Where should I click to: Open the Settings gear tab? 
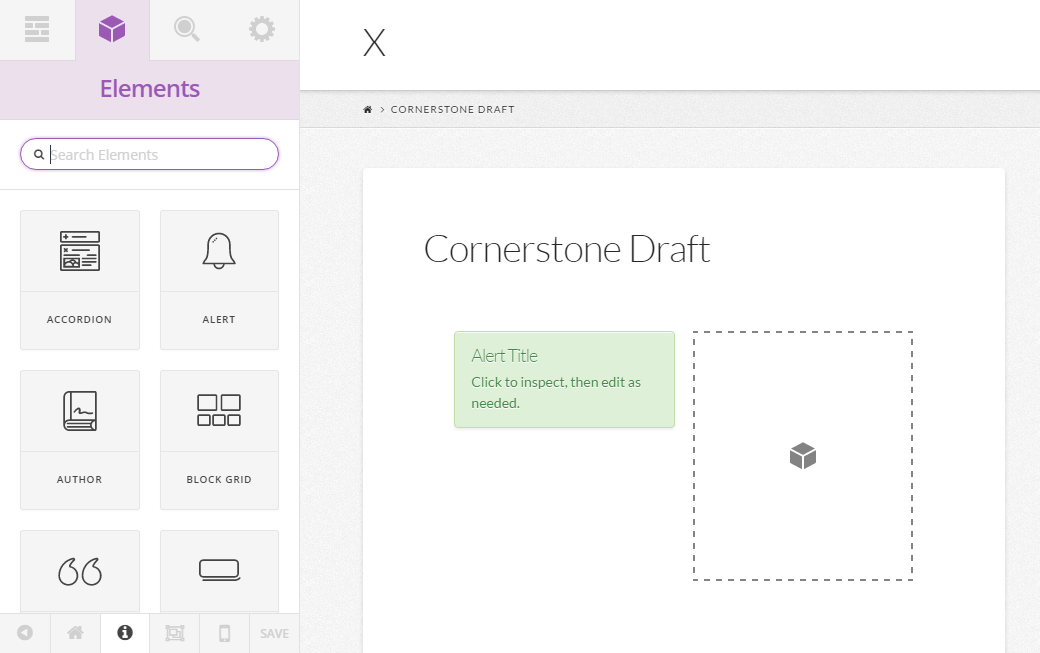261,30
